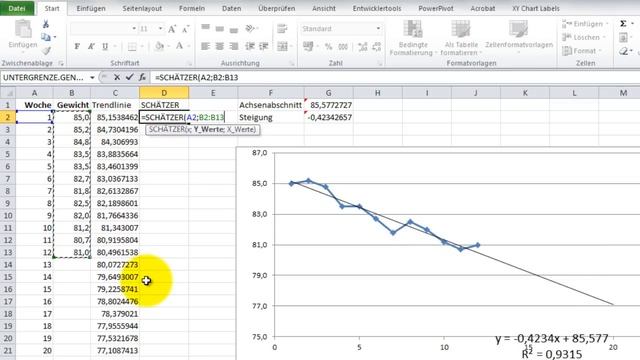Open the name box dropdown arrow
The height and width of the screenshot is (360, 640).
click(x=92, y=78)
